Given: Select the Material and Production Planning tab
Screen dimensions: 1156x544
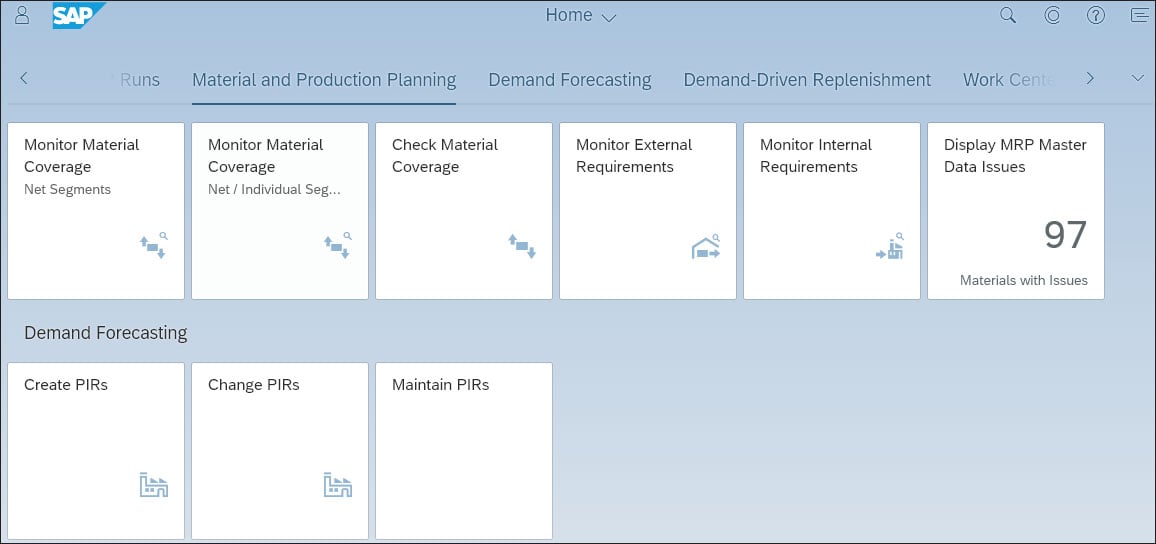Looking at the screenshot, I should pos(324,80).
